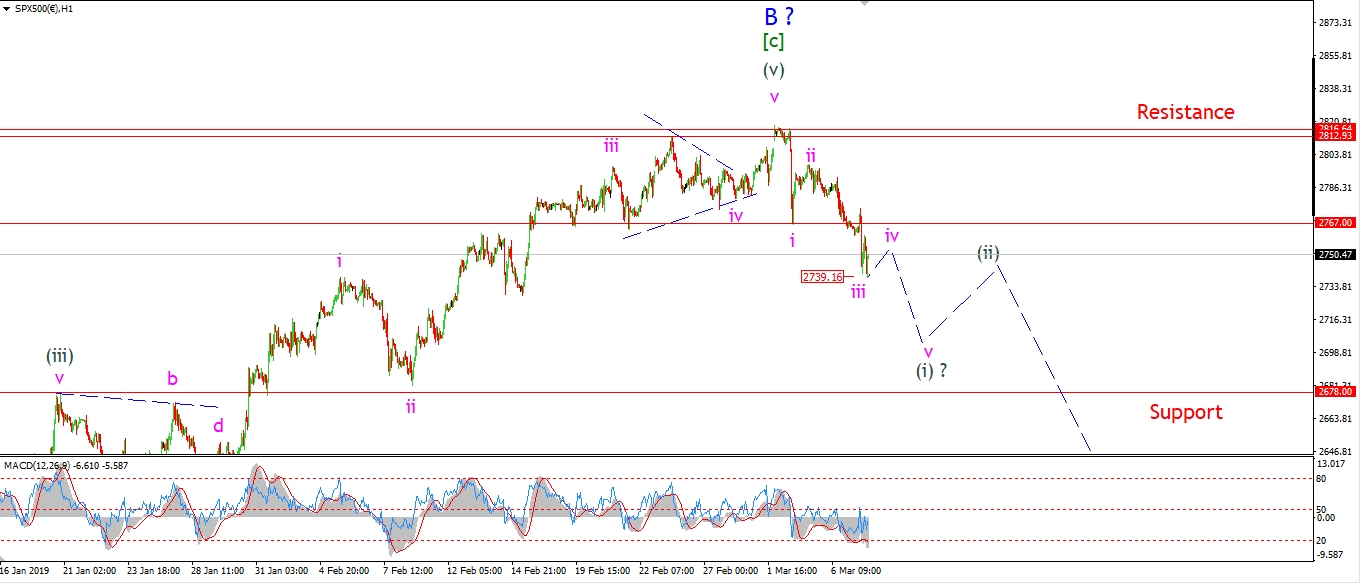
Task: Select the "(i) ?" projected wave label
Action: pos(931,370)
